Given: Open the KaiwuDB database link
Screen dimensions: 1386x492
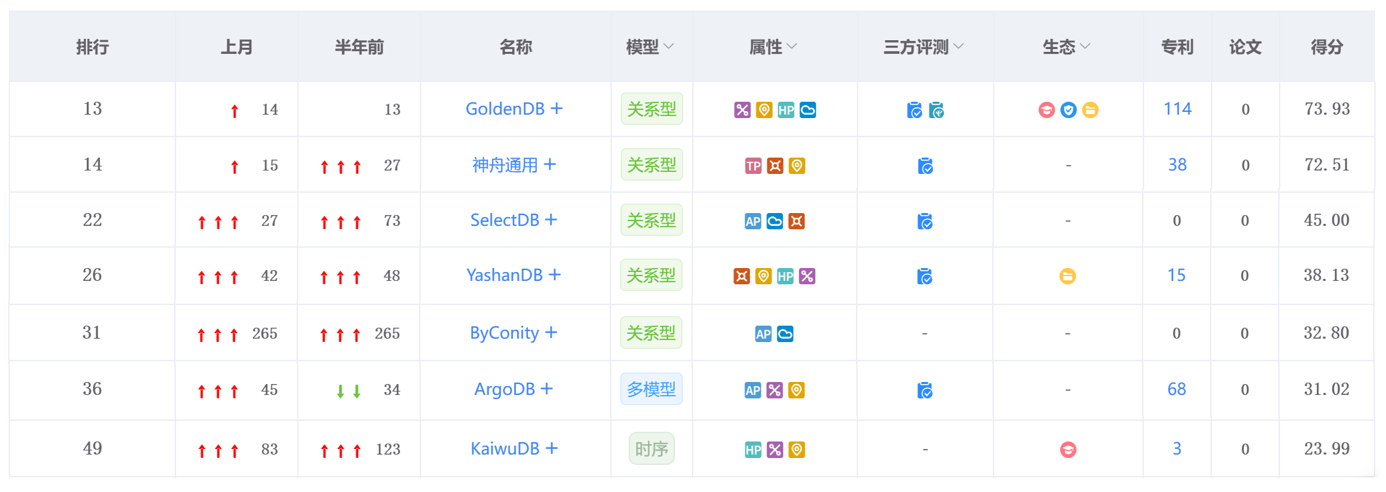Looking at the screenshot, I should (x=505, y=449).
